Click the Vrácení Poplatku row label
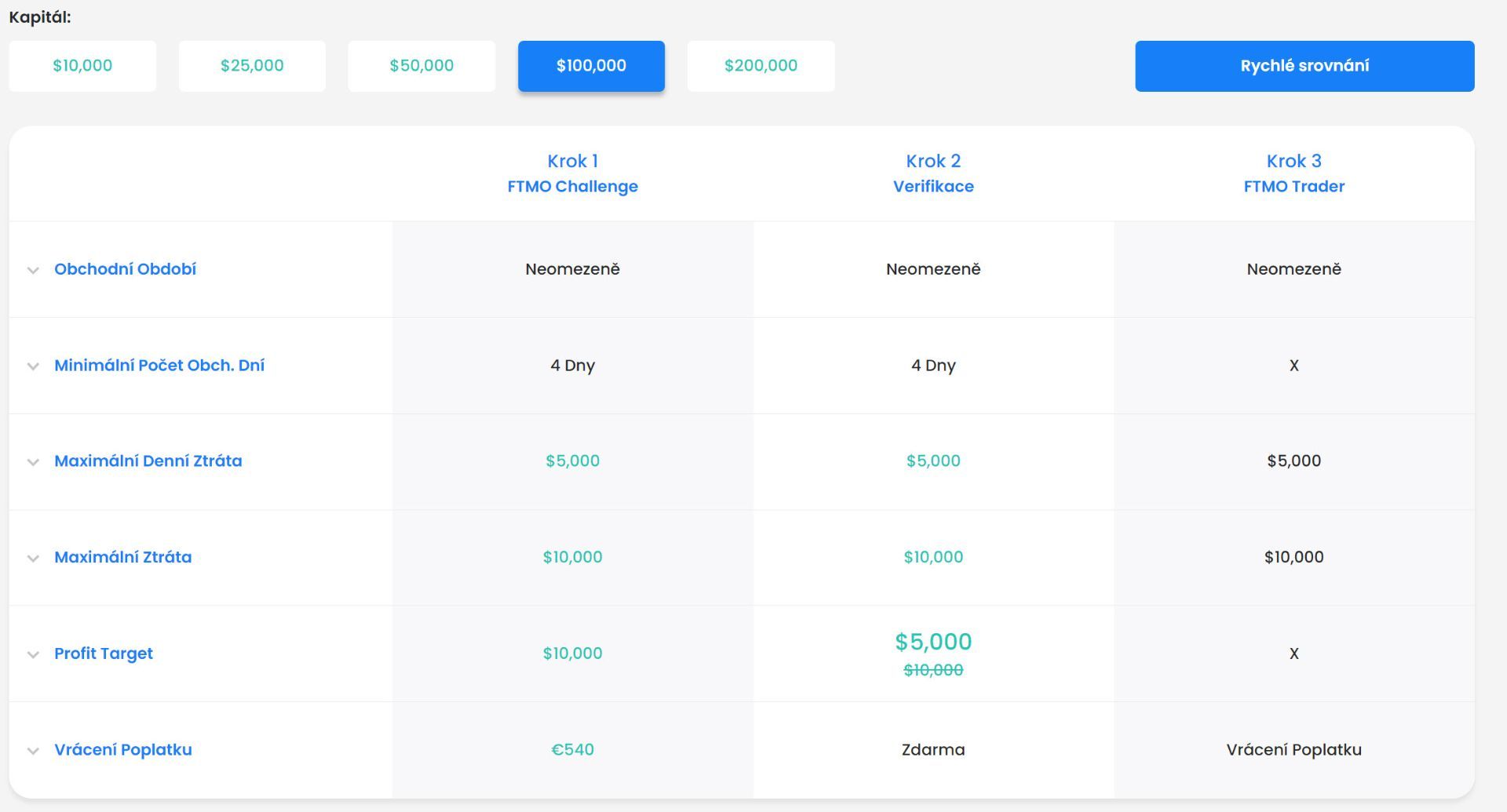 click(123, 749)
